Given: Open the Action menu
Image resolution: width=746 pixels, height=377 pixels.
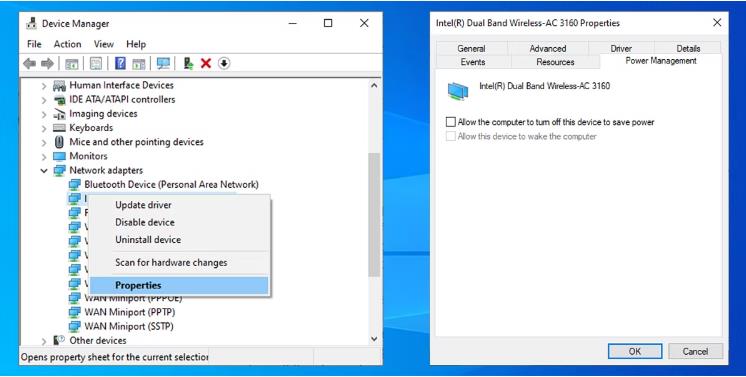Looking at the screenshot, I should click(x=67, y=44).
